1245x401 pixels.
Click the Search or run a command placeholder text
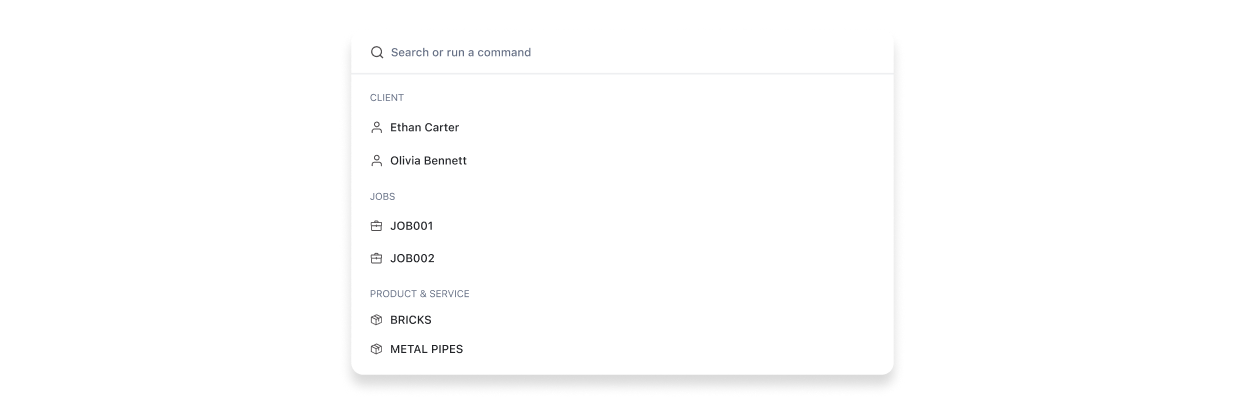pos(461,52)
